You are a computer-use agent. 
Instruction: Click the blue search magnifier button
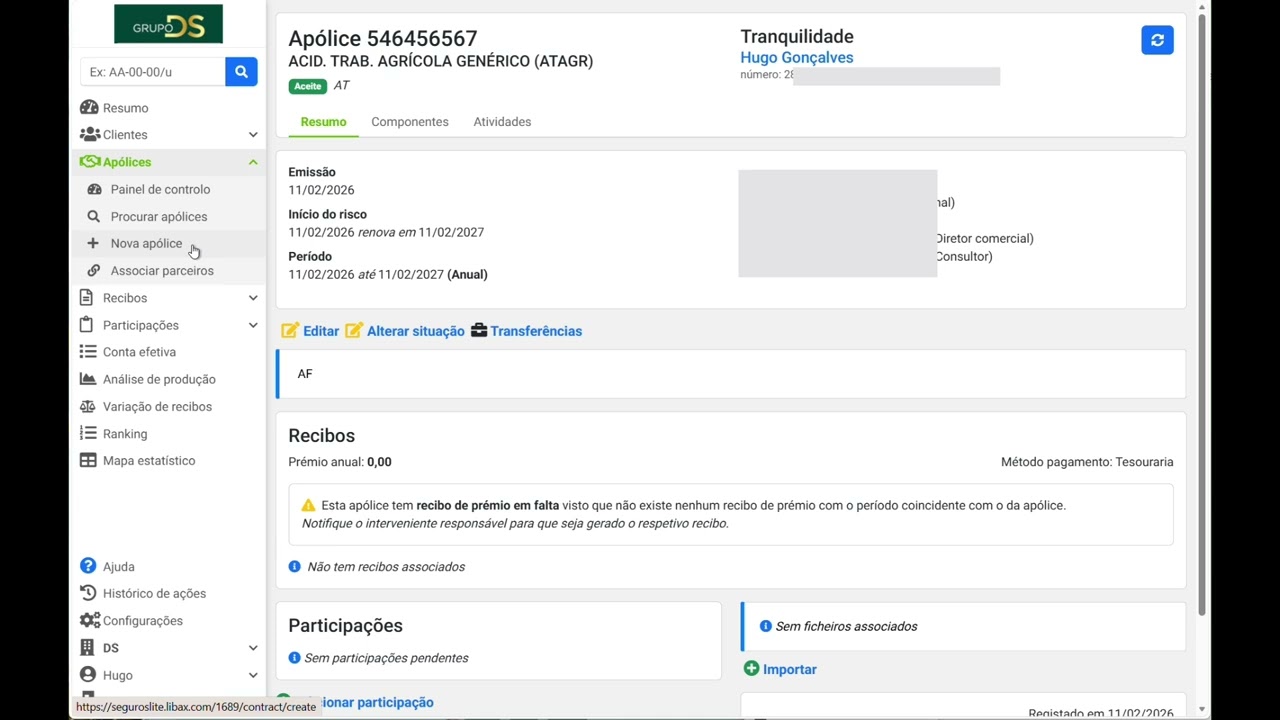click(x=241, y=72)
